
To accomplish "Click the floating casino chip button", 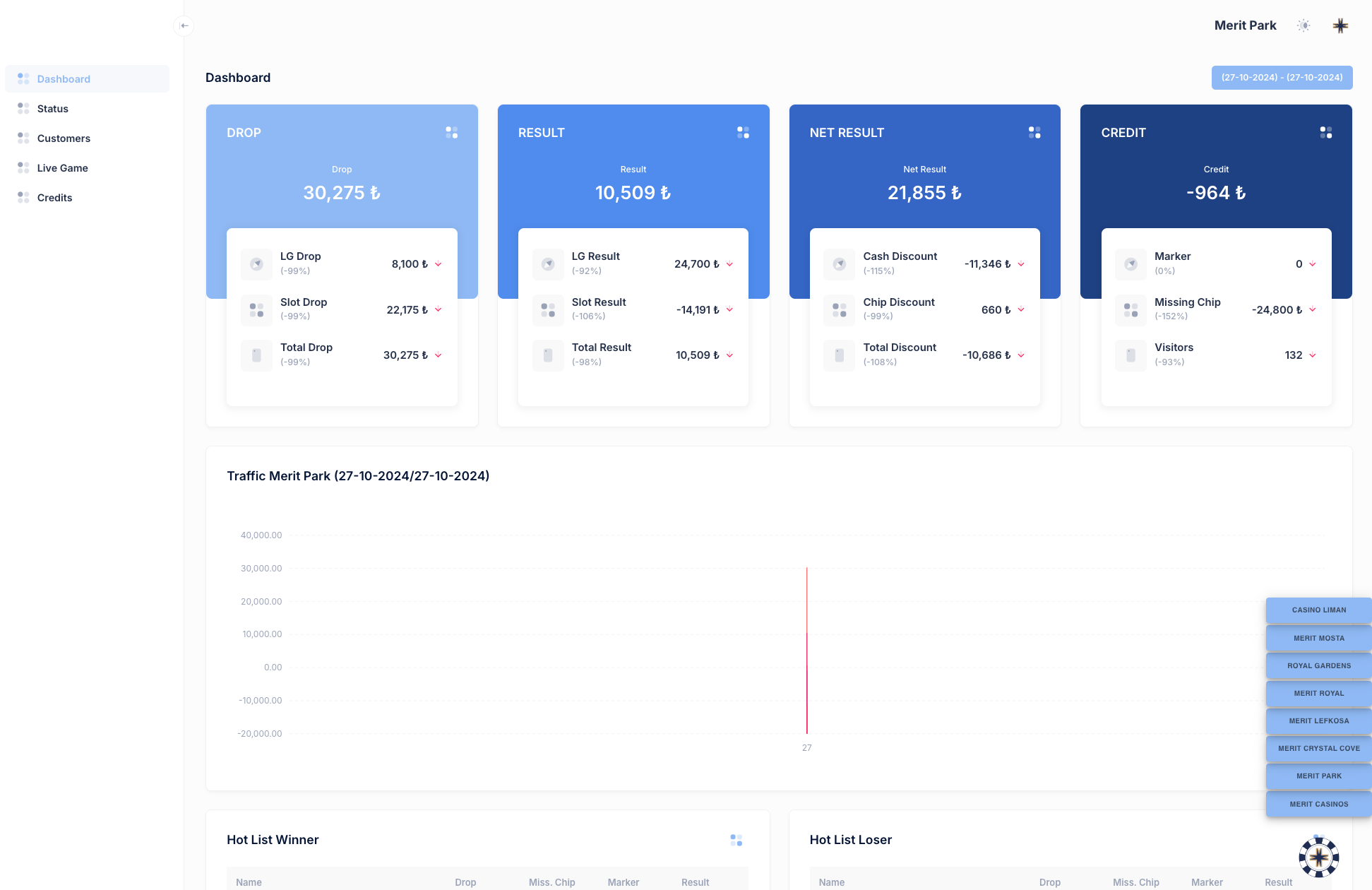I will point(1318,857).
